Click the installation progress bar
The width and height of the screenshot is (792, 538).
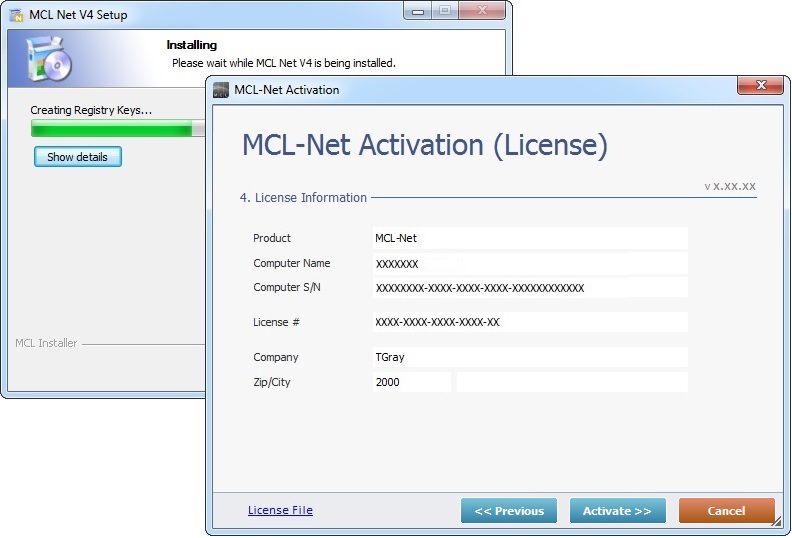(x=118, y=128)
